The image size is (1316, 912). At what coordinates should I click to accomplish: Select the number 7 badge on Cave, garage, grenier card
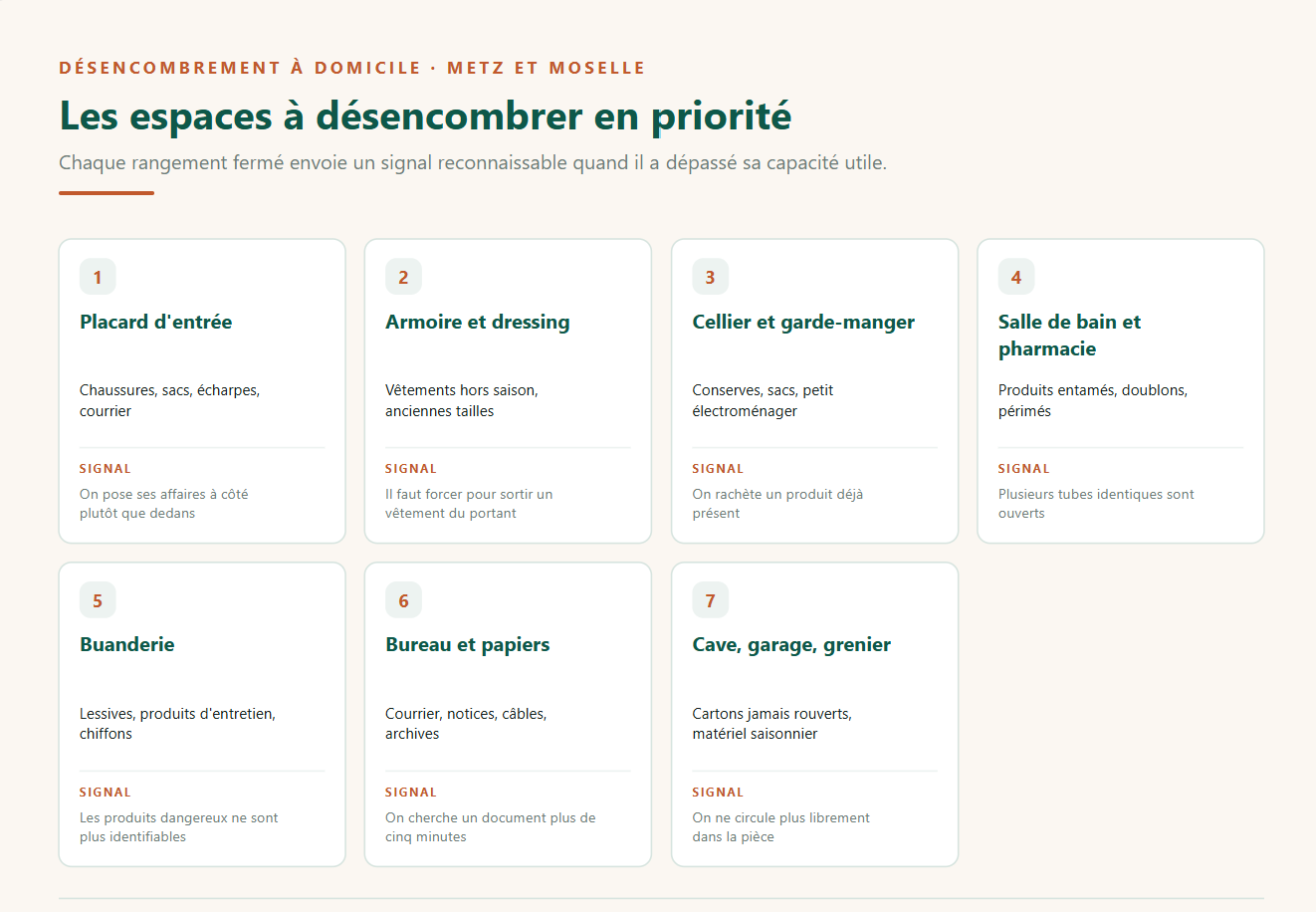(x=710, y=600)
